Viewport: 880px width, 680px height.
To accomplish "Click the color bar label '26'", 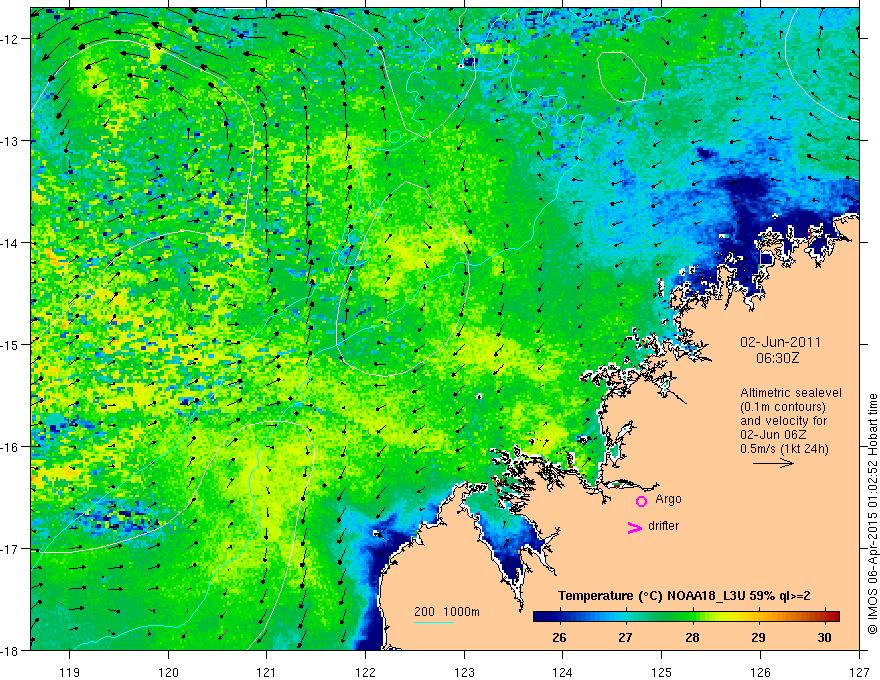I will coord(559,637).
